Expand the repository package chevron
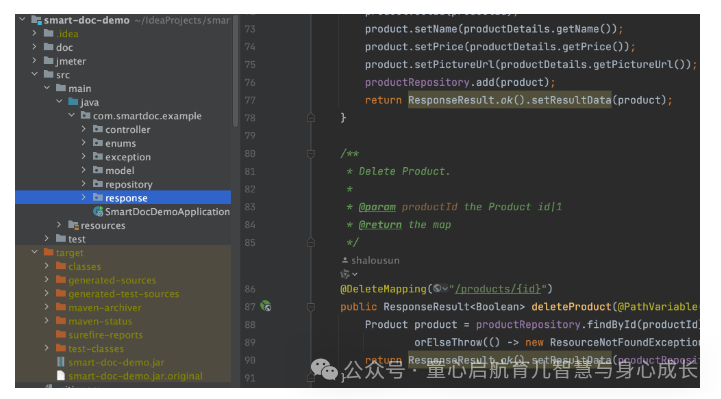721x399 pixels. 84,184
